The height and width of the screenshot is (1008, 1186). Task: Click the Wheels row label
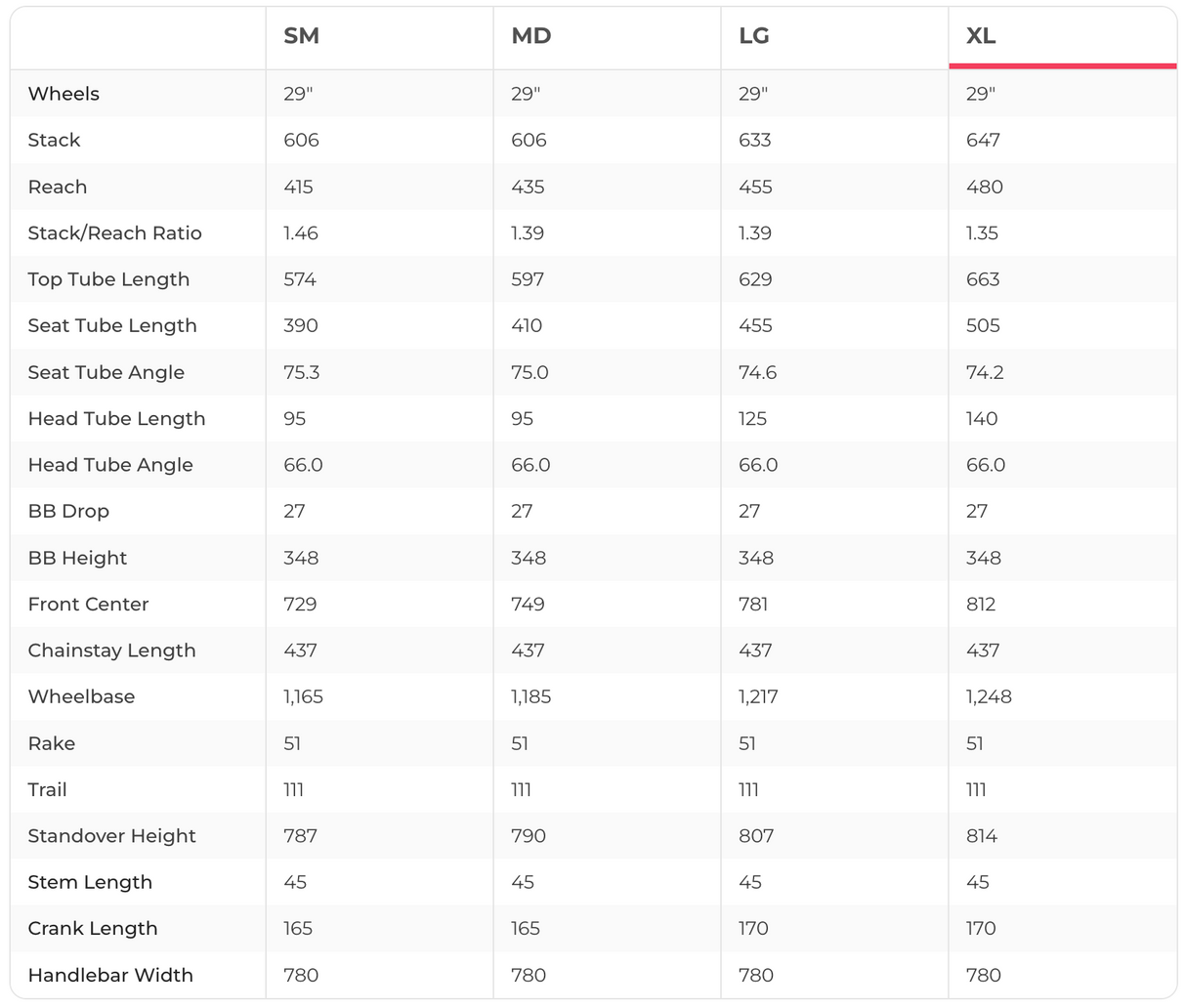(x=64, y=94)
